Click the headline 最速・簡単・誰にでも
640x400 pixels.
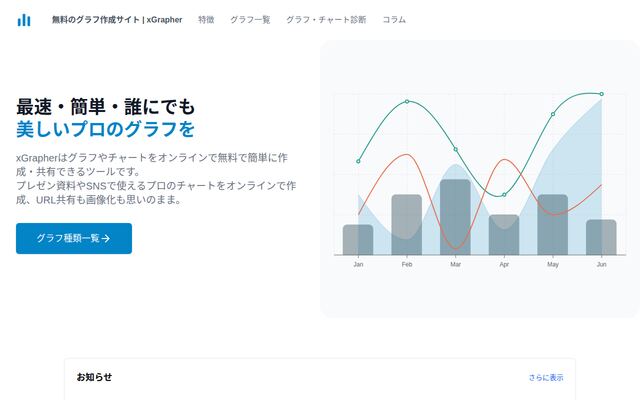[x=106, y=107]
